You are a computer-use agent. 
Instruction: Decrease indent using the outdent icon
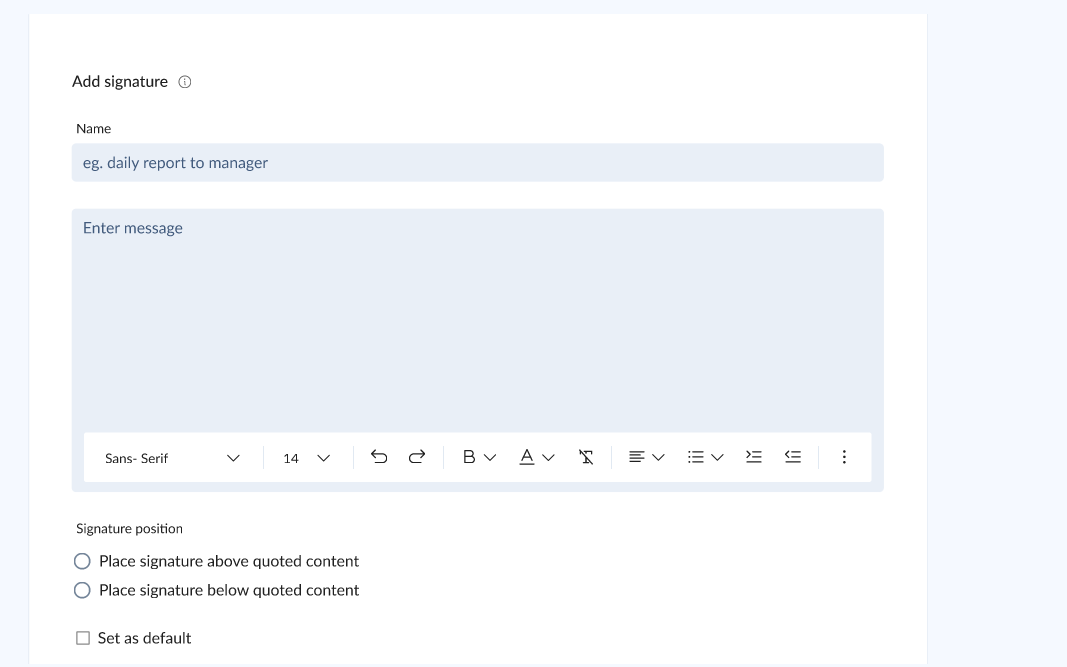click(x=793, y=457)
